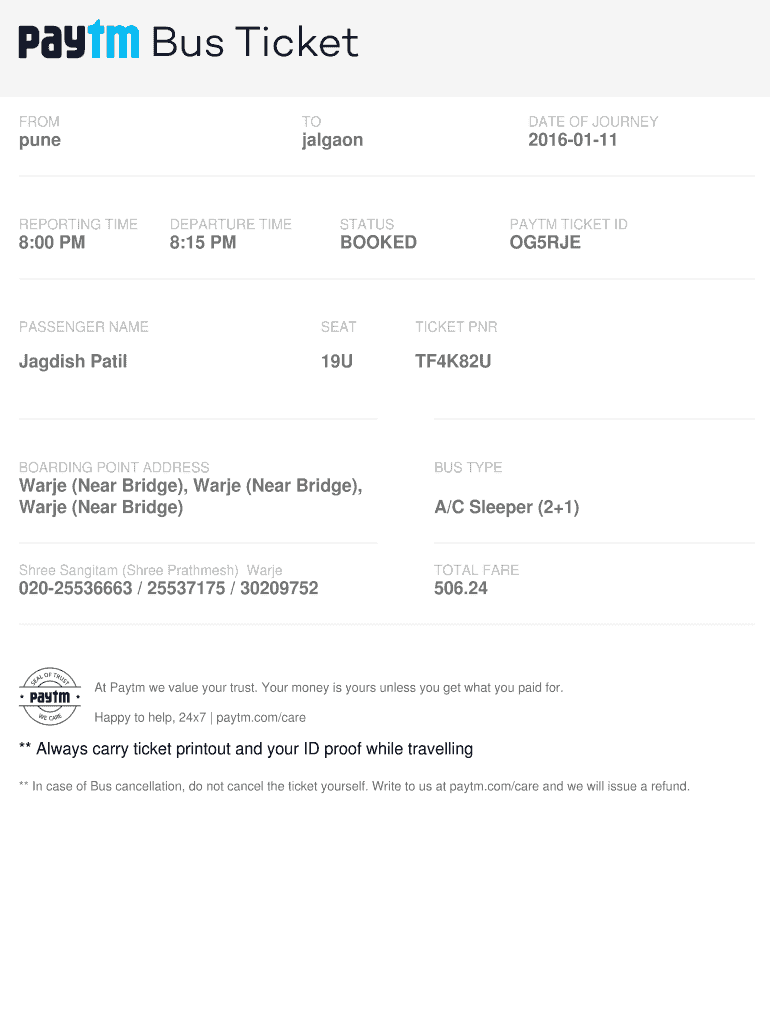Click the Warje boarding point address
The image size is (770, 1024).
[x=190, y=496]
